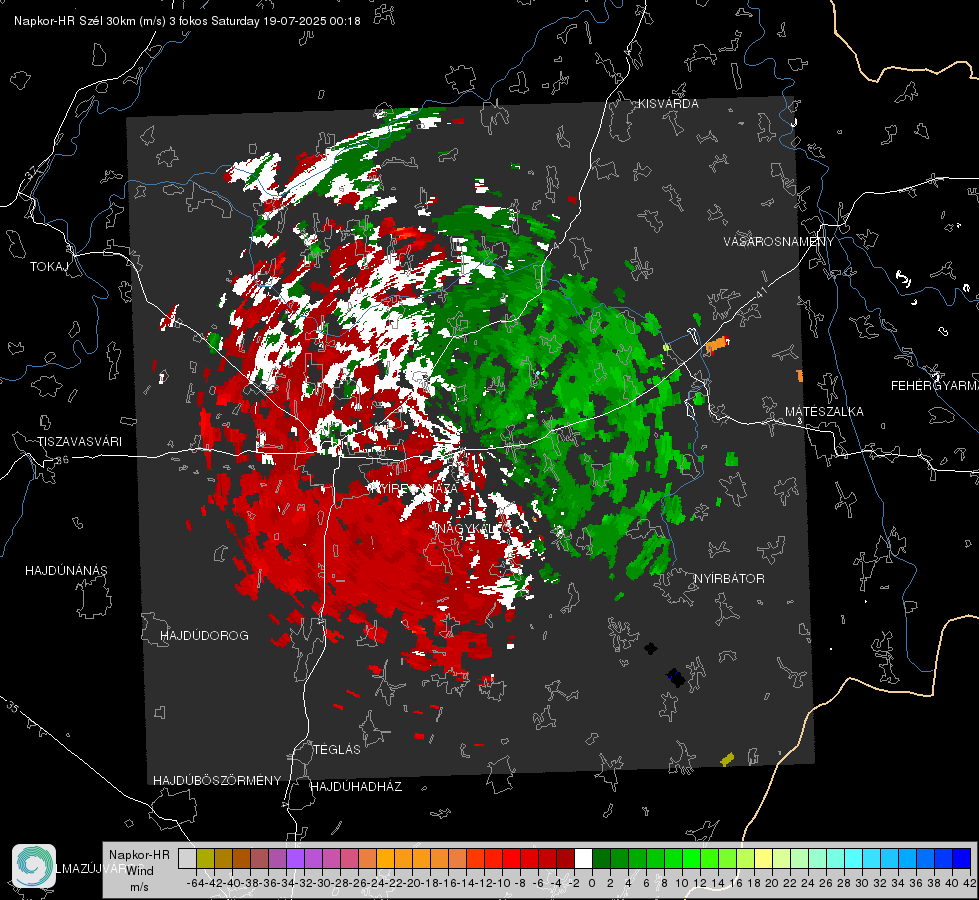The image size is (979, 900).
Task: Click the m/s unit label in legend
Action: [139, 887]
